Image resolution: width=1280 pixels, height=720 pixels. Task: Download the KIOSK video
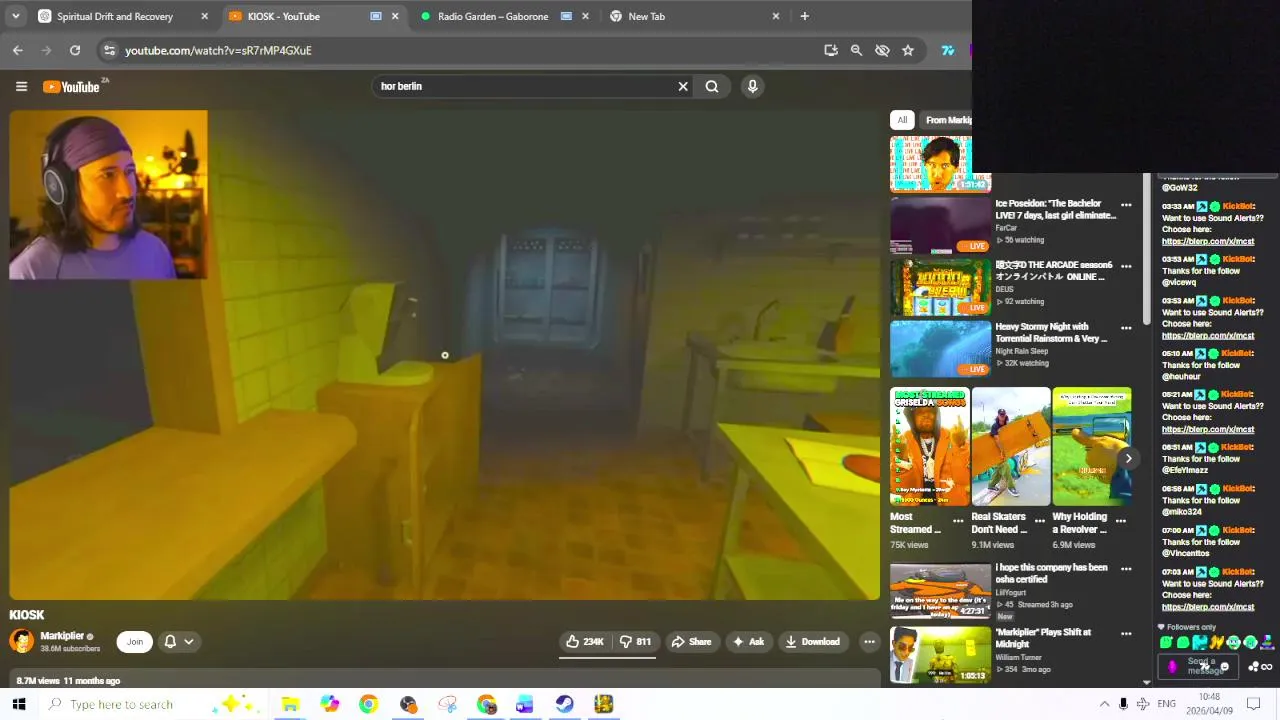812,642
